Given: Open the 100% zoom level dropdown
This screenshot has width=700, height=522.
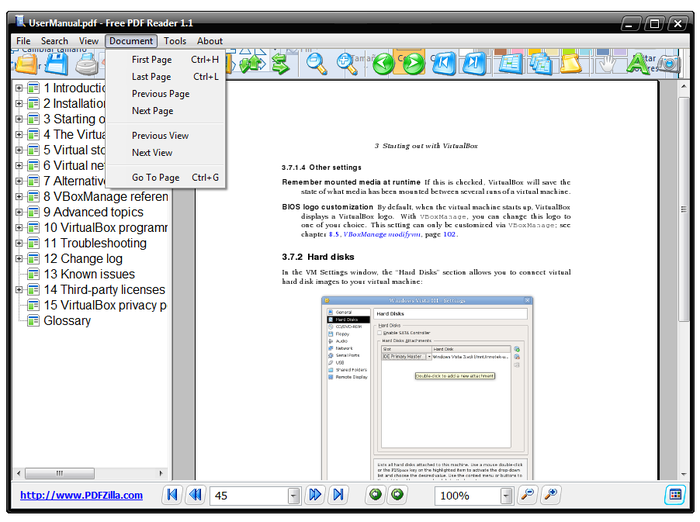Looking at the screenshot, I should 505,495.
